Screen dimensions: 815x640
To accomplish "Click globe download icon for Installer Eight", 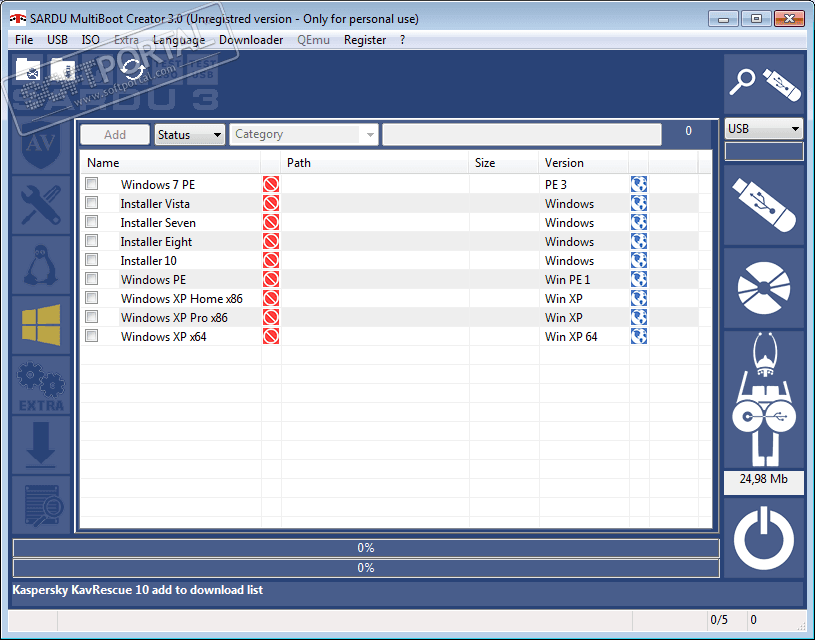I will 639,241.
